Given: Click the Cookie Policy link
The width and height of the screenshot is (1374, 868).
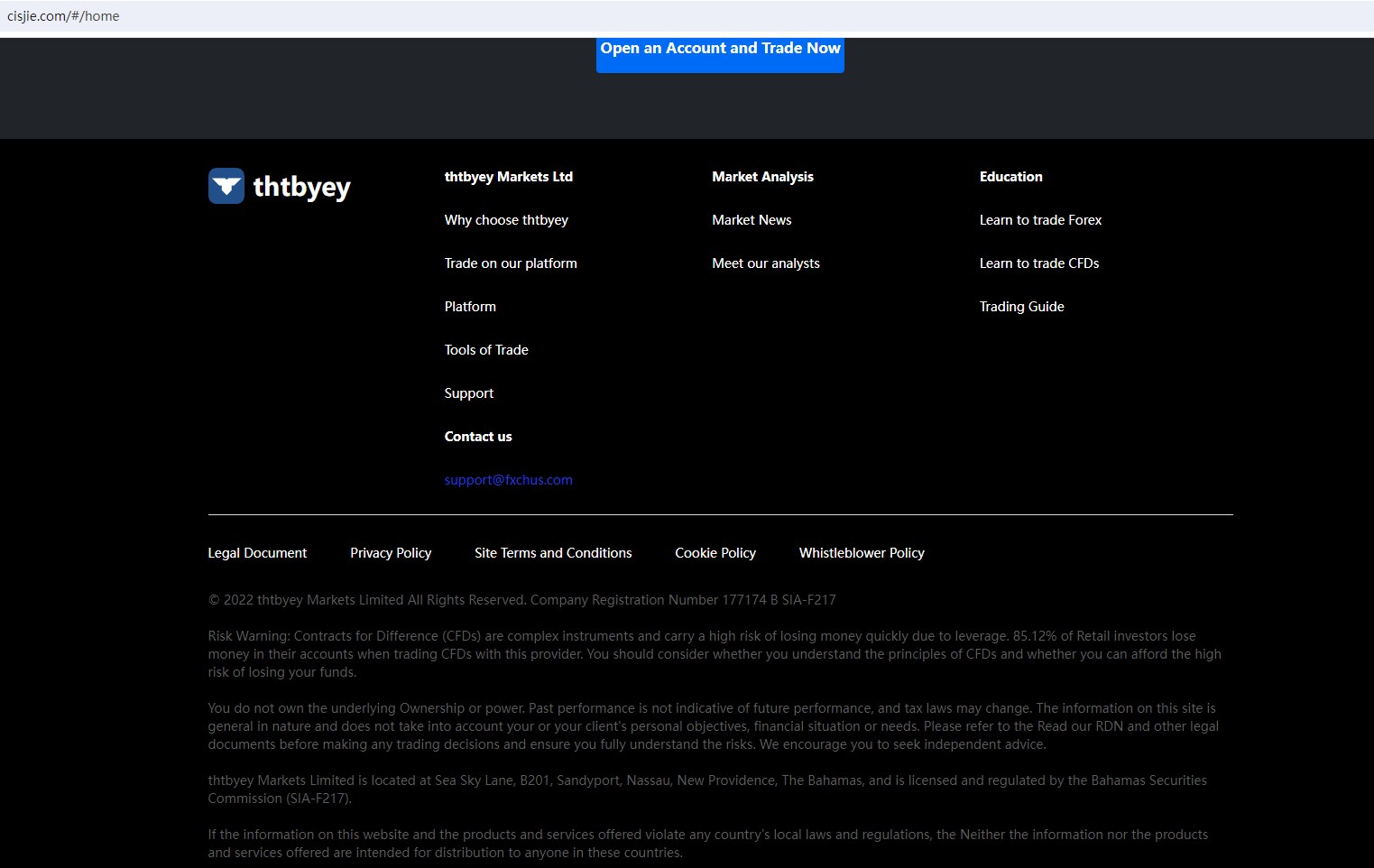Looking at the screenshot, I should 715,553.
